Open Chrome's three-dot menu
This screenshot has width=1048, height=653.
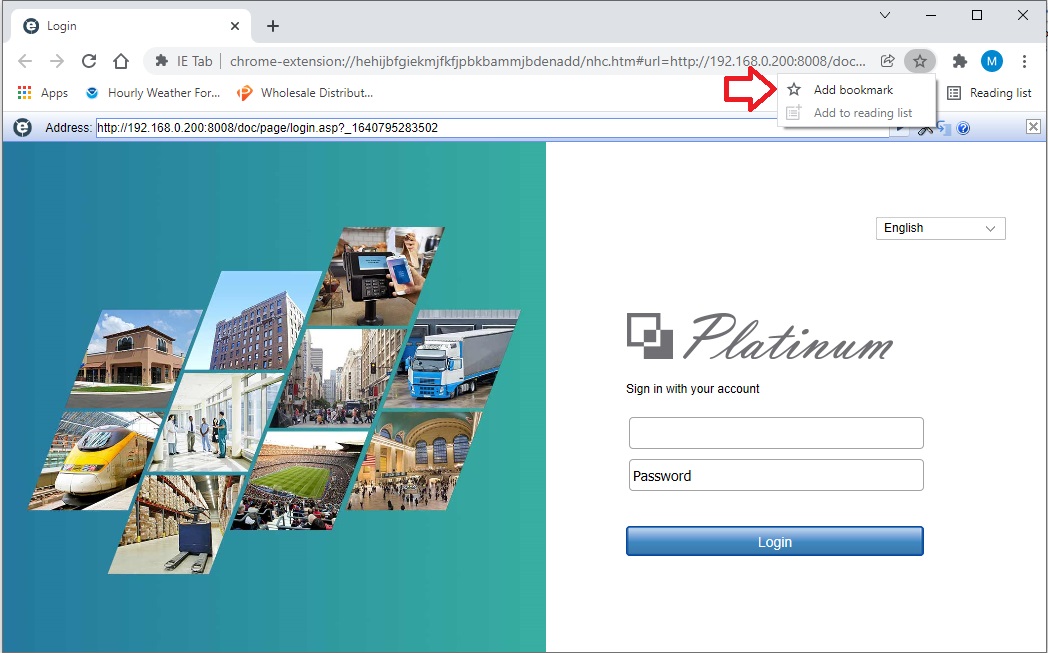[1024, 61]
